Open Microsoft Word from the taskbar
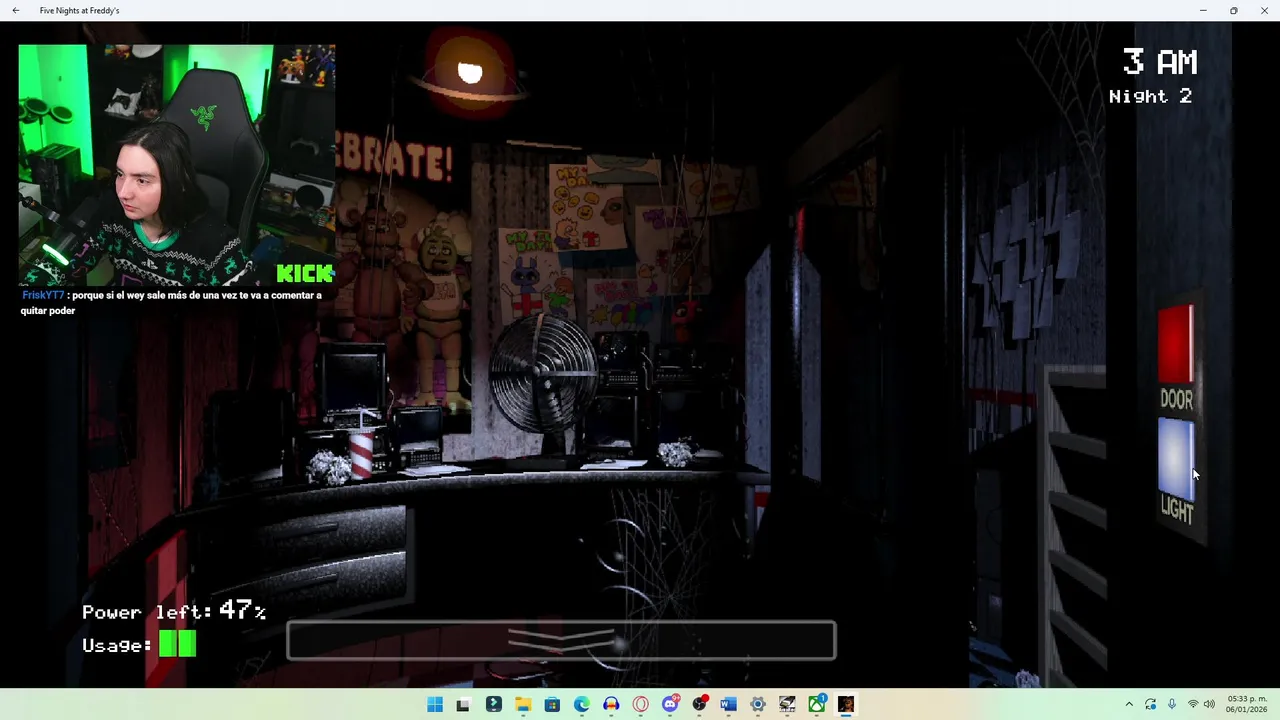Screen dimensions: 1280x720 pyautogui.click(x=728, y=705)
